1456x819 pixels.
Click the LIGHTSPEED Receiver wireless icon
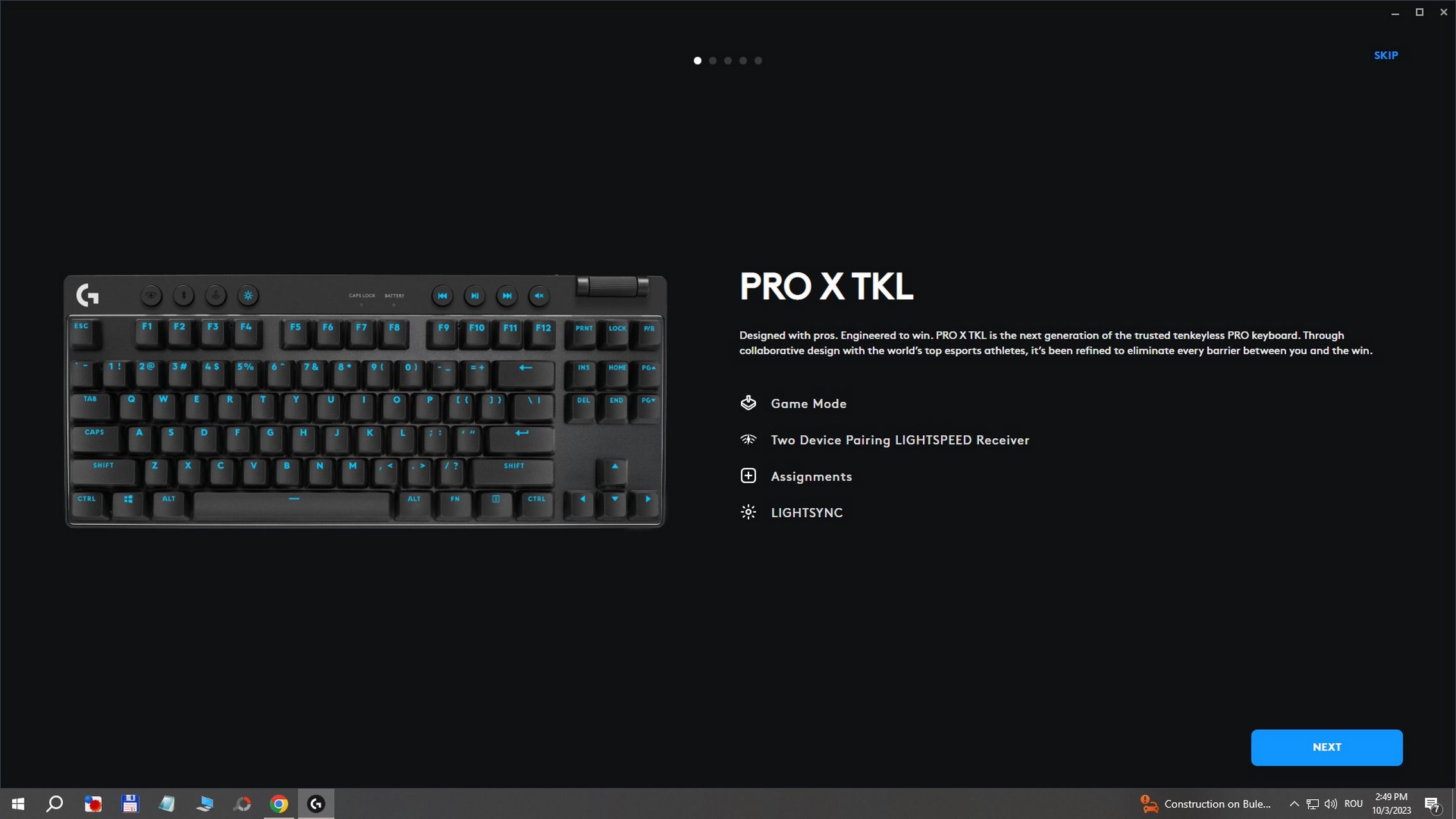coord(748,440)
